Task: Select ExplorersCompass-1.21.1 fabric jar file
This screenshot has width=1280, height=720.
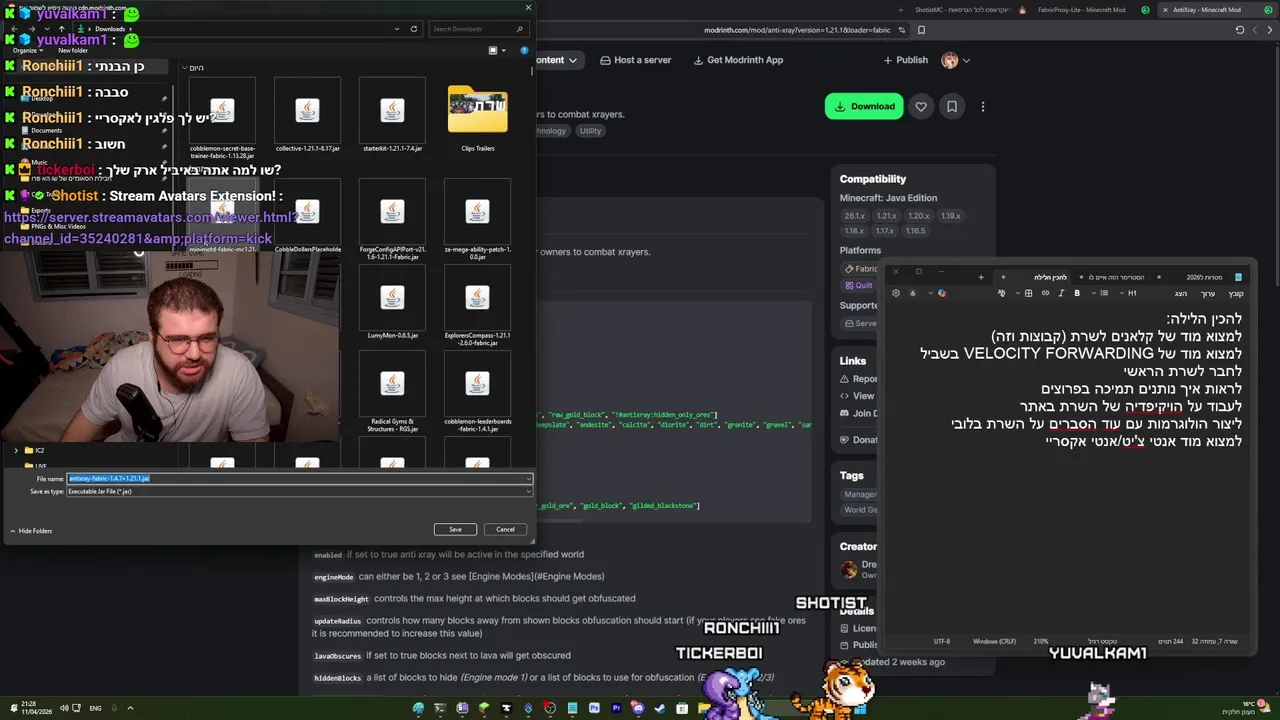Action: click(x=477, y=307)
